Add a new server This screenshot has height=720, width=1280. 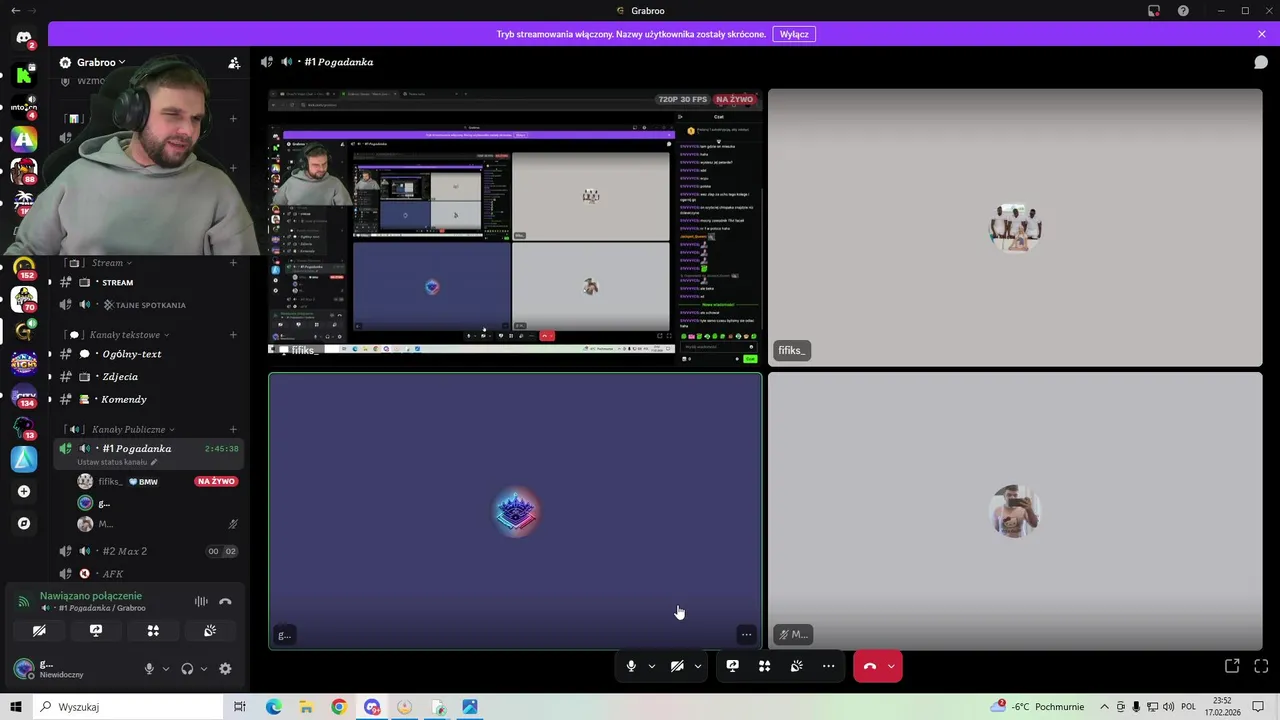point(24,491)
